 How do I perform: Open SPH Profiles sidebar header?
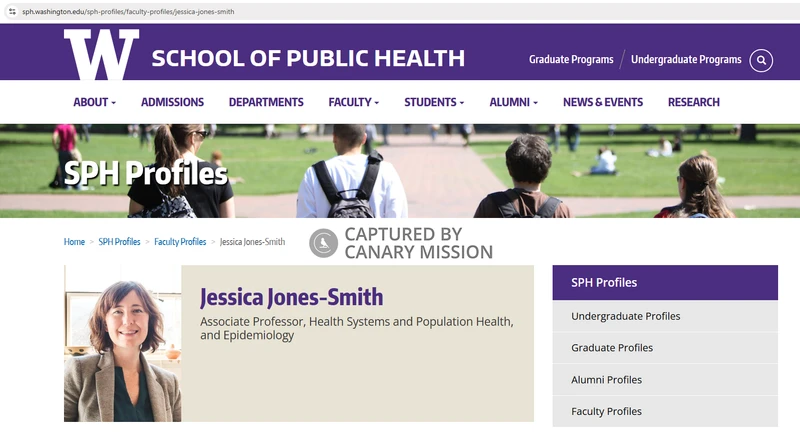[665, 282]
